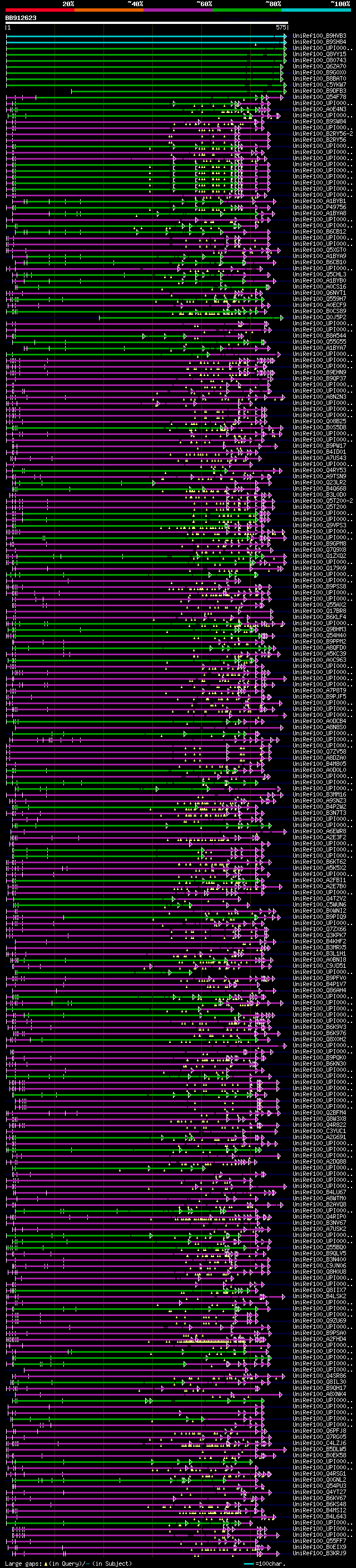This screenshot has height=1568, width=356.
Task: Click the UniRef100_B9PSS8 entry
Action: pos(319,586)
